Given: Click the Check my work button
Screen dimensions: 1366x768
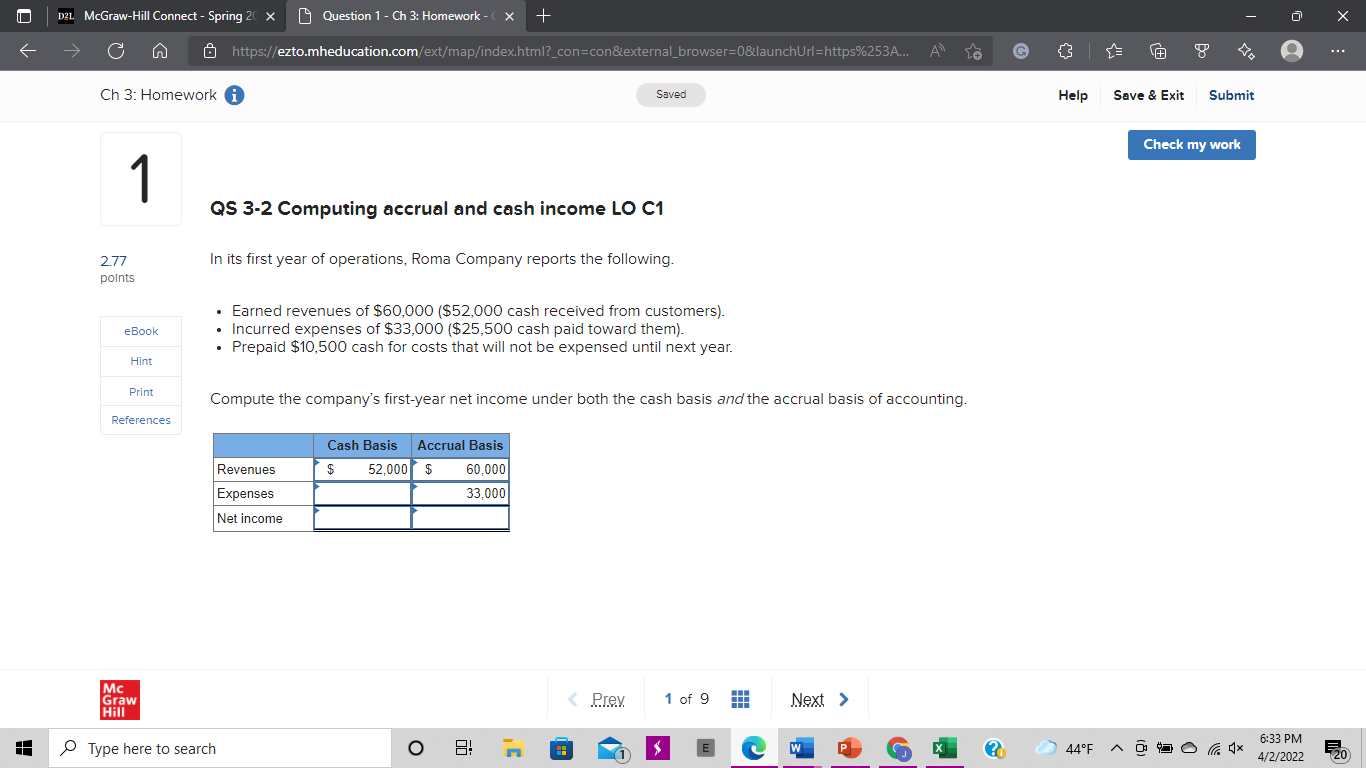Looking at the screenshot, I should [x=1191, y=144].
